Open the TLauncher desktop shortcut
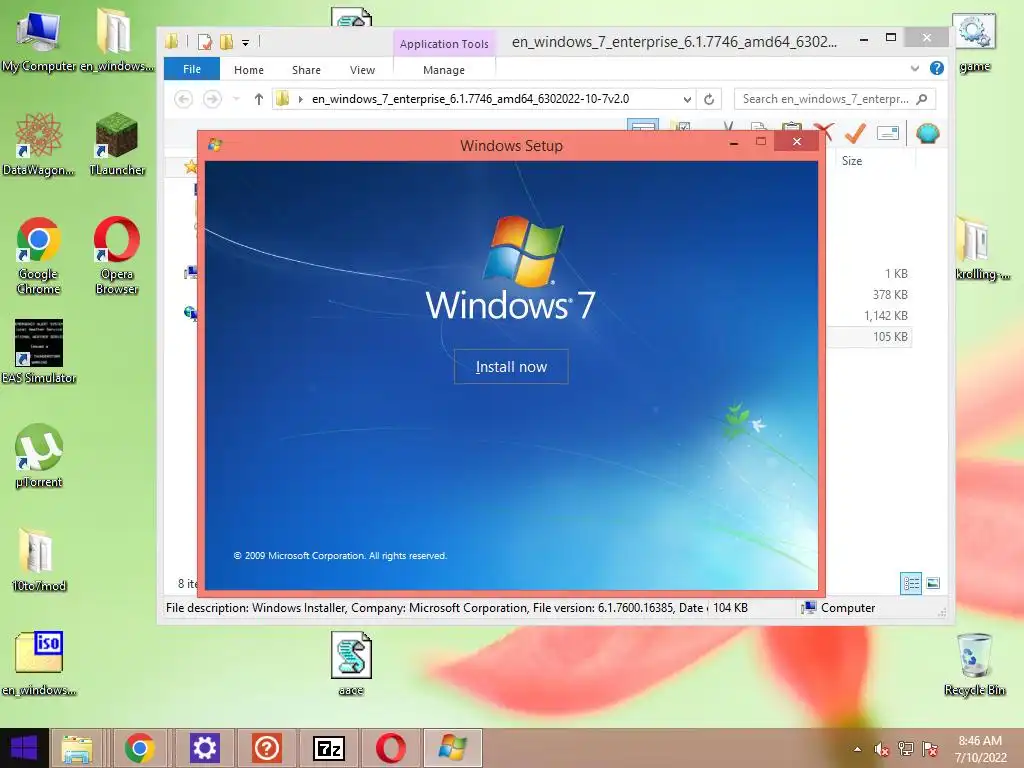 (117, 144)
